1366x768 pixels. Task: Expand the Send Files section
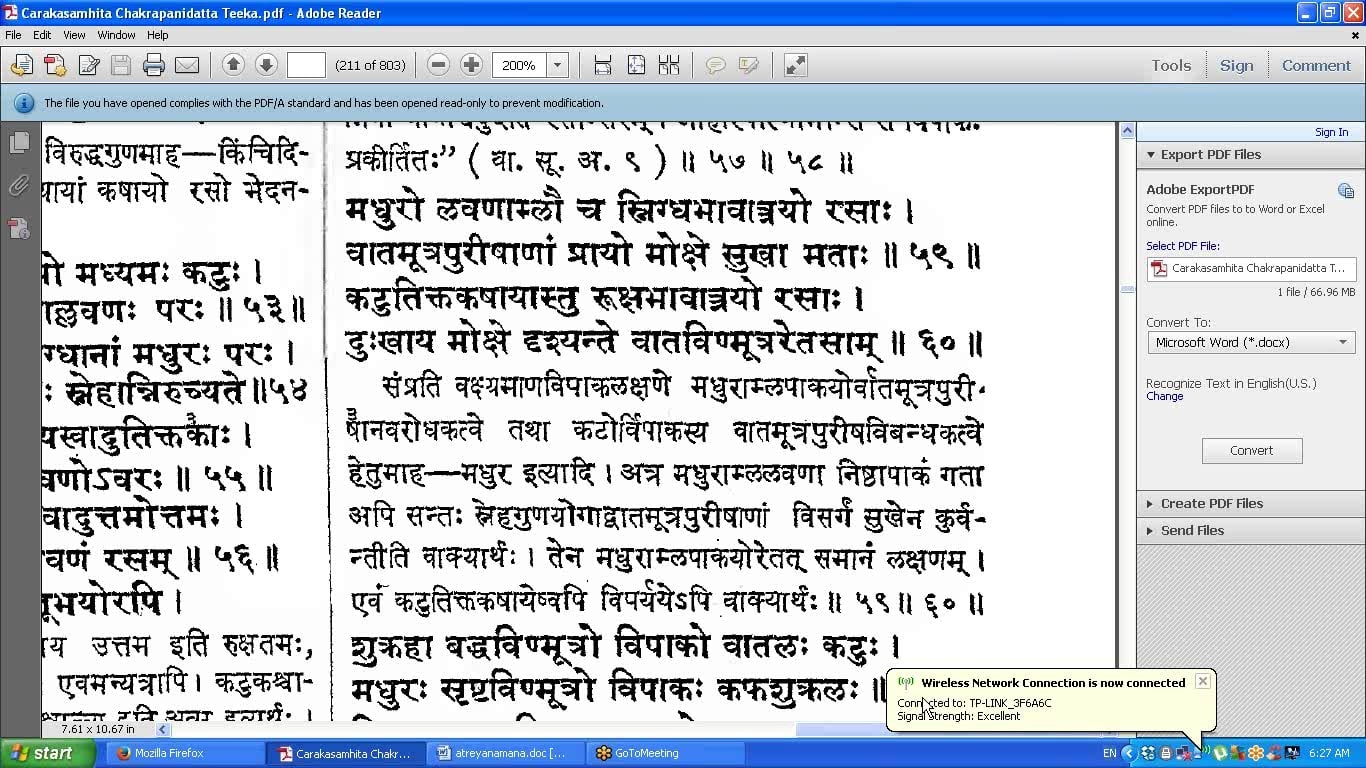1191,531
